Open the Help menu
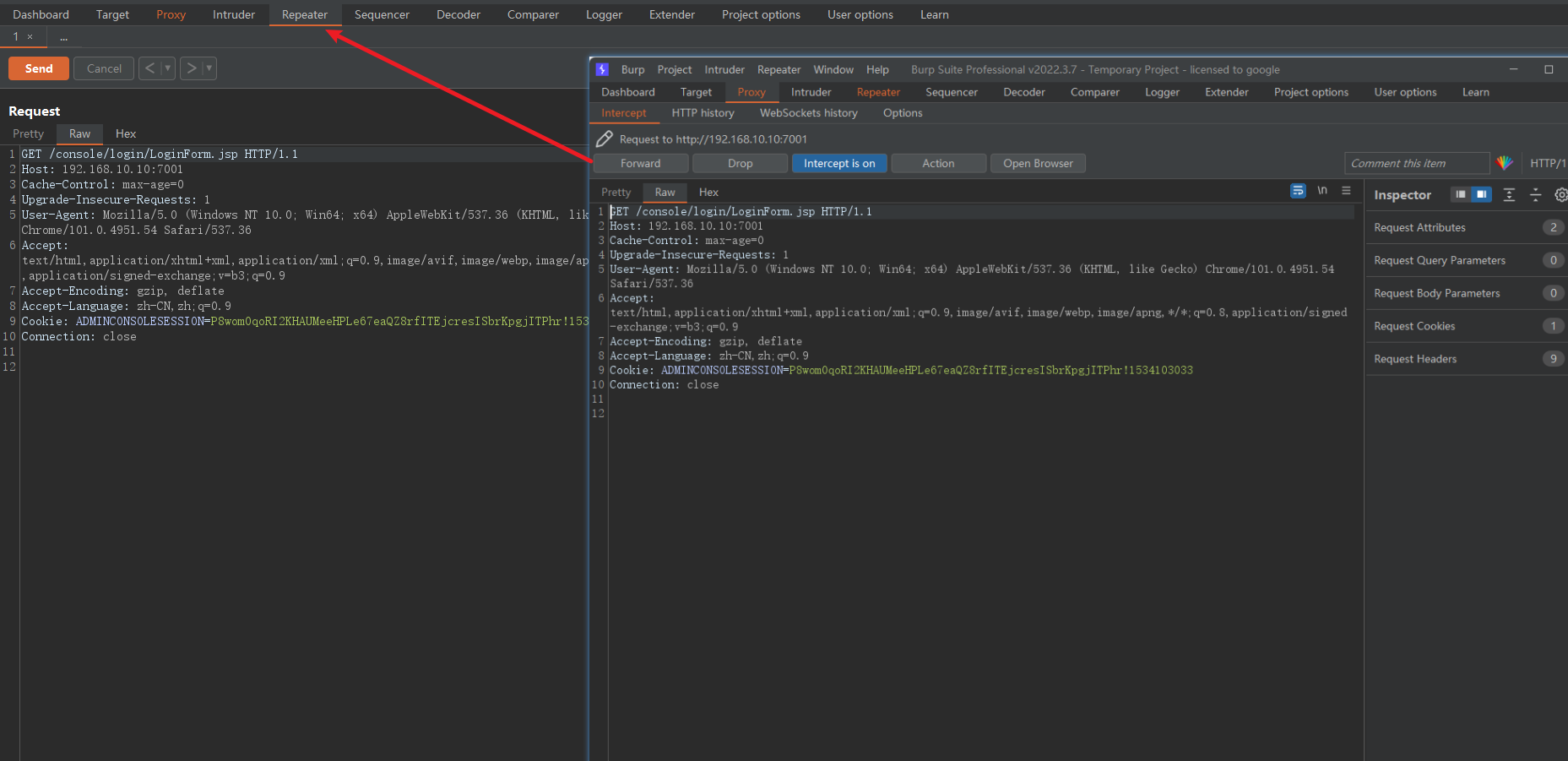Viewport: 1568px width, 761px height. pyautogui.click(x=877, y=69)
